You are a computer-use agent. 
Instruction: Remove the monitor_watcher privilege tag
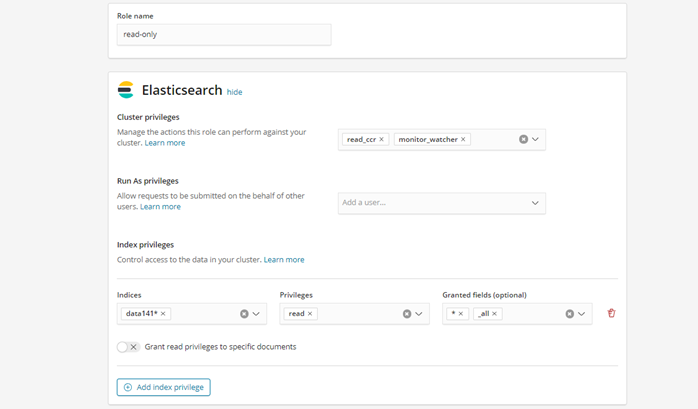click(463, 139)
